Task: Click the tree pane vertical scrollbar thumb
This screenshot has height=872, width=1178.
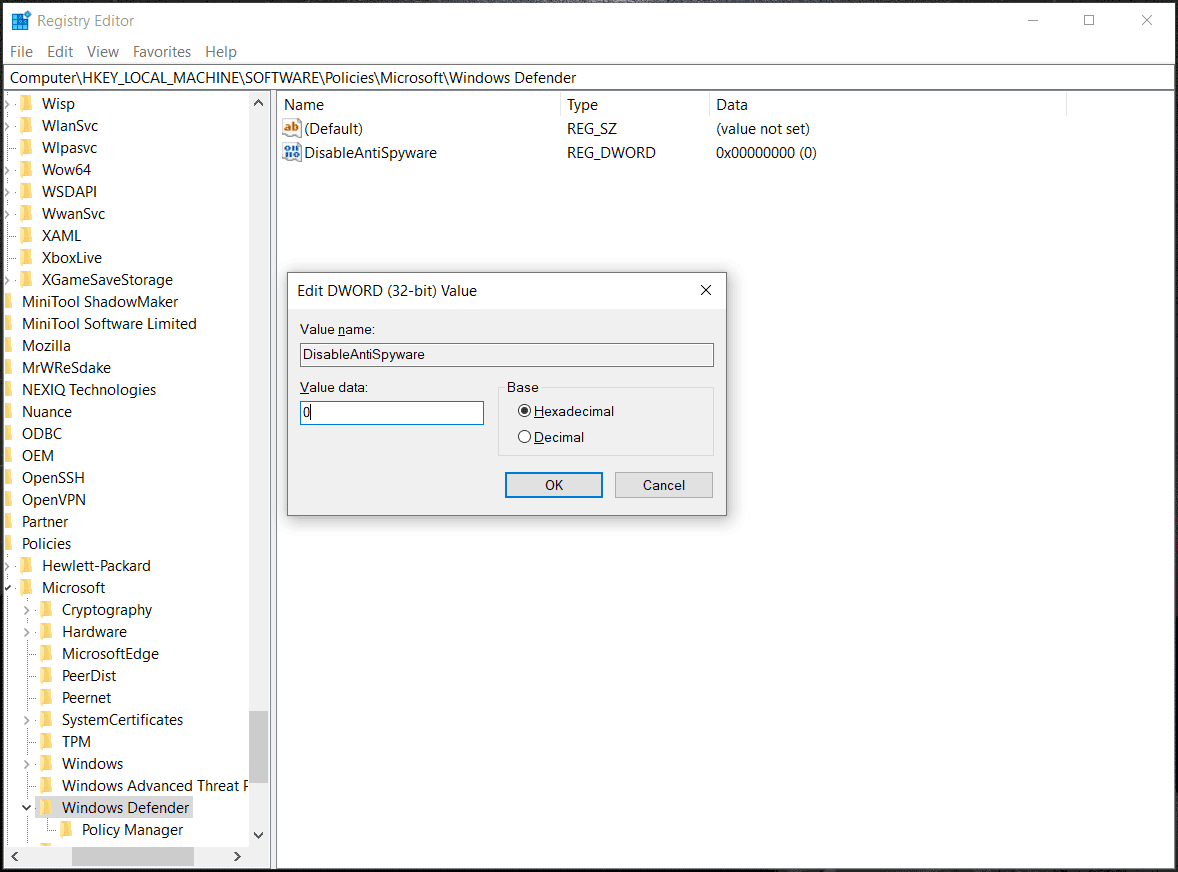Action: point(258,746)
